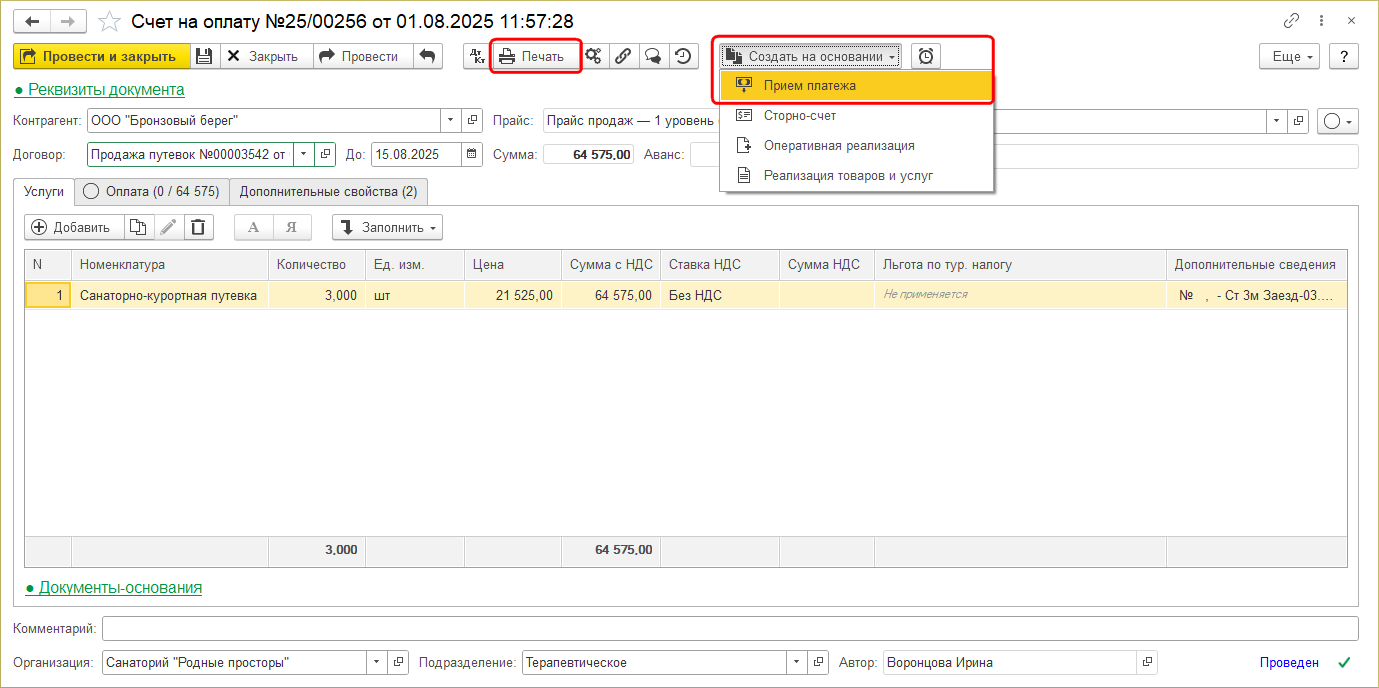Click into the Комментарий input field

coord(729,628)
